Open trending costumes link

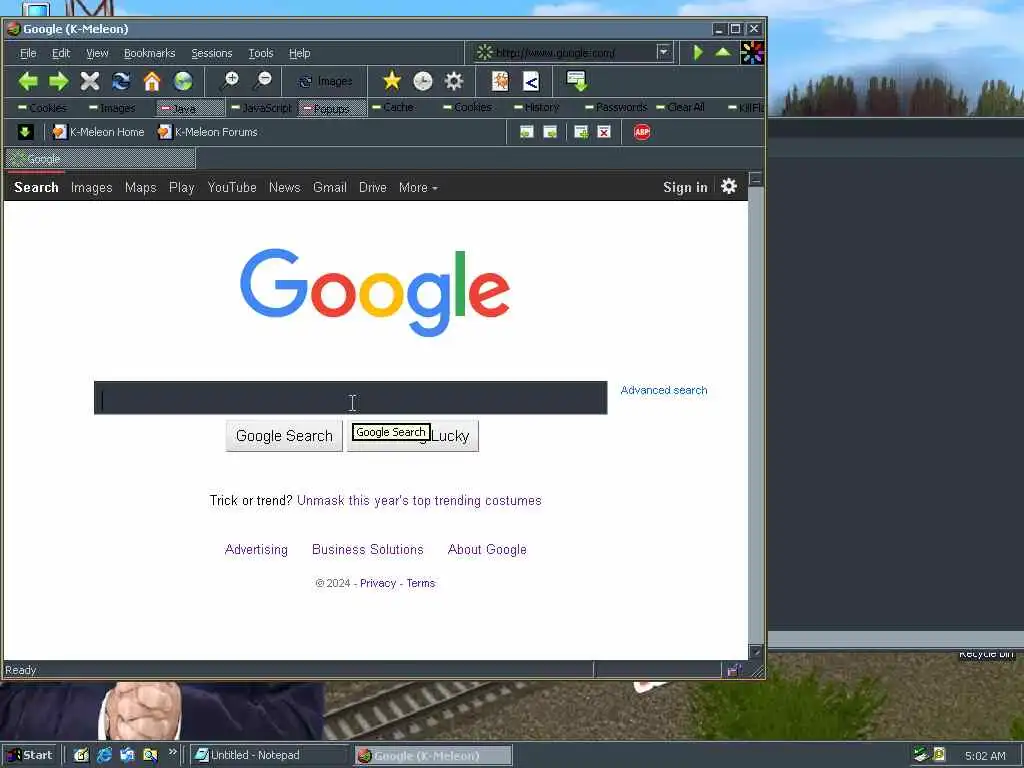(x=419, y=500)
